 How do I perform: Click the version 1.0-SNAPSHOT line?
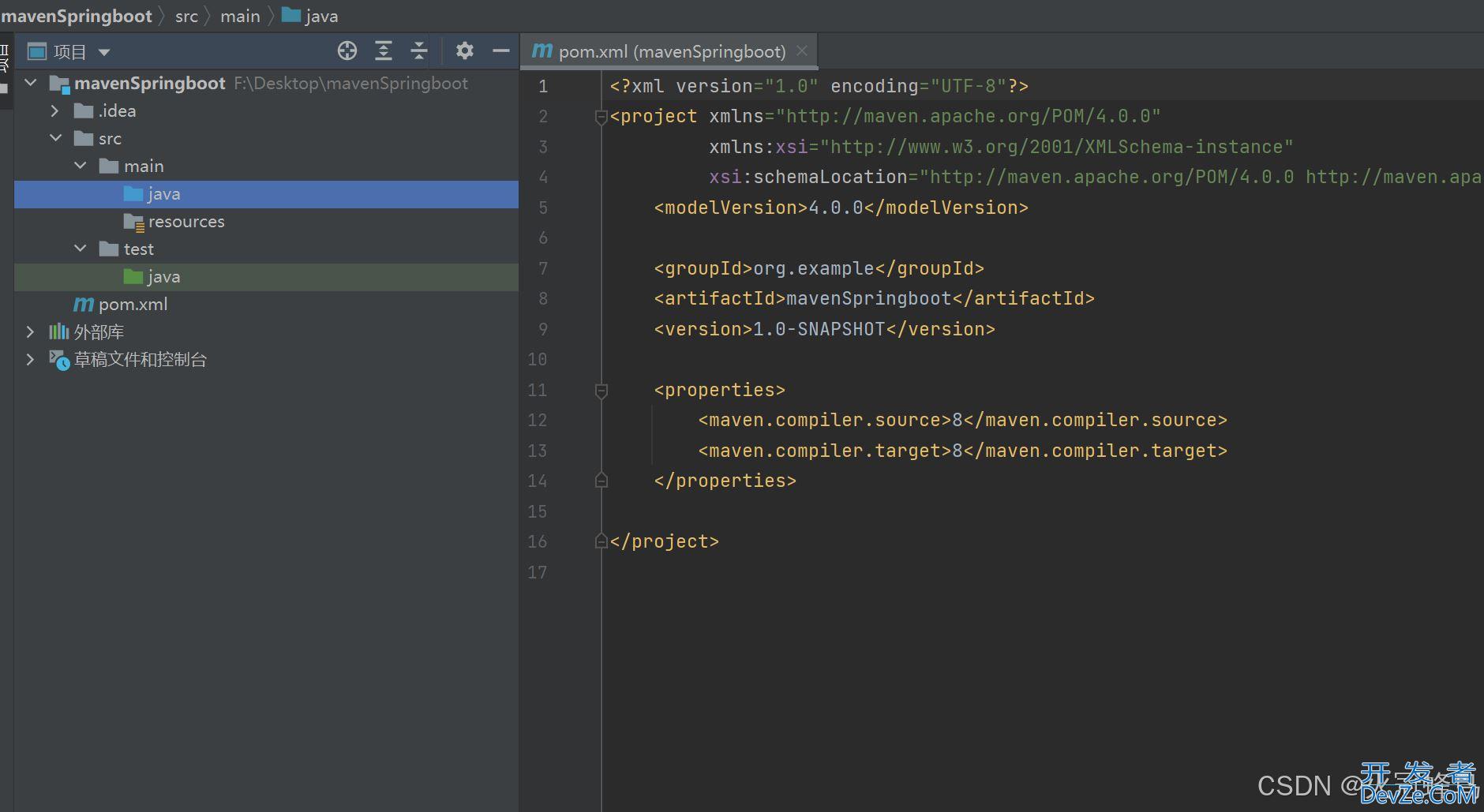click(x=824, y=329)
